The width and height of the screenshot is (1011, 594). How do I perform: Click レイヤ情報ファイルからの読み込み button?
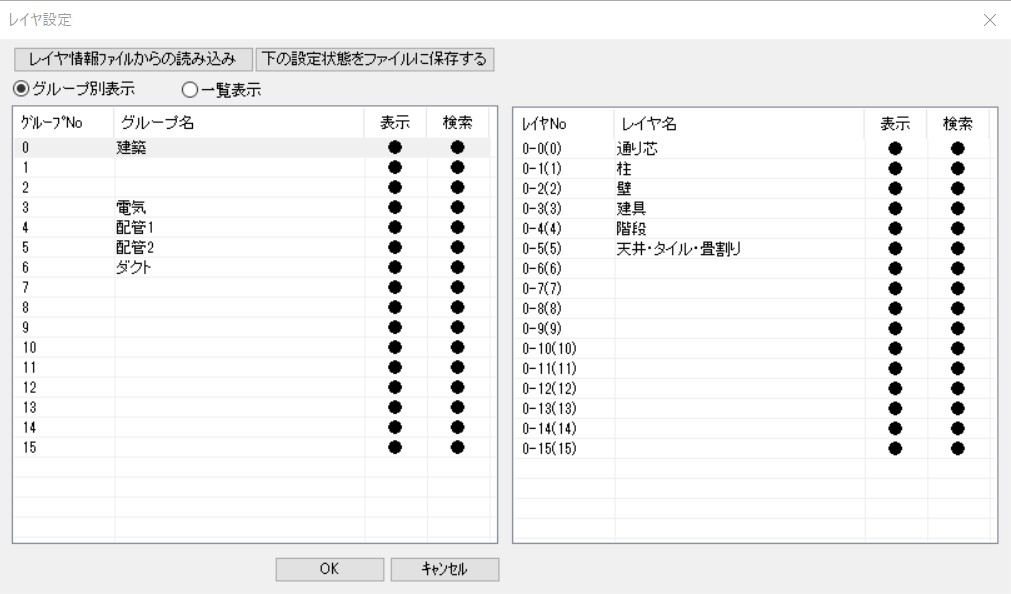[133, 59]
